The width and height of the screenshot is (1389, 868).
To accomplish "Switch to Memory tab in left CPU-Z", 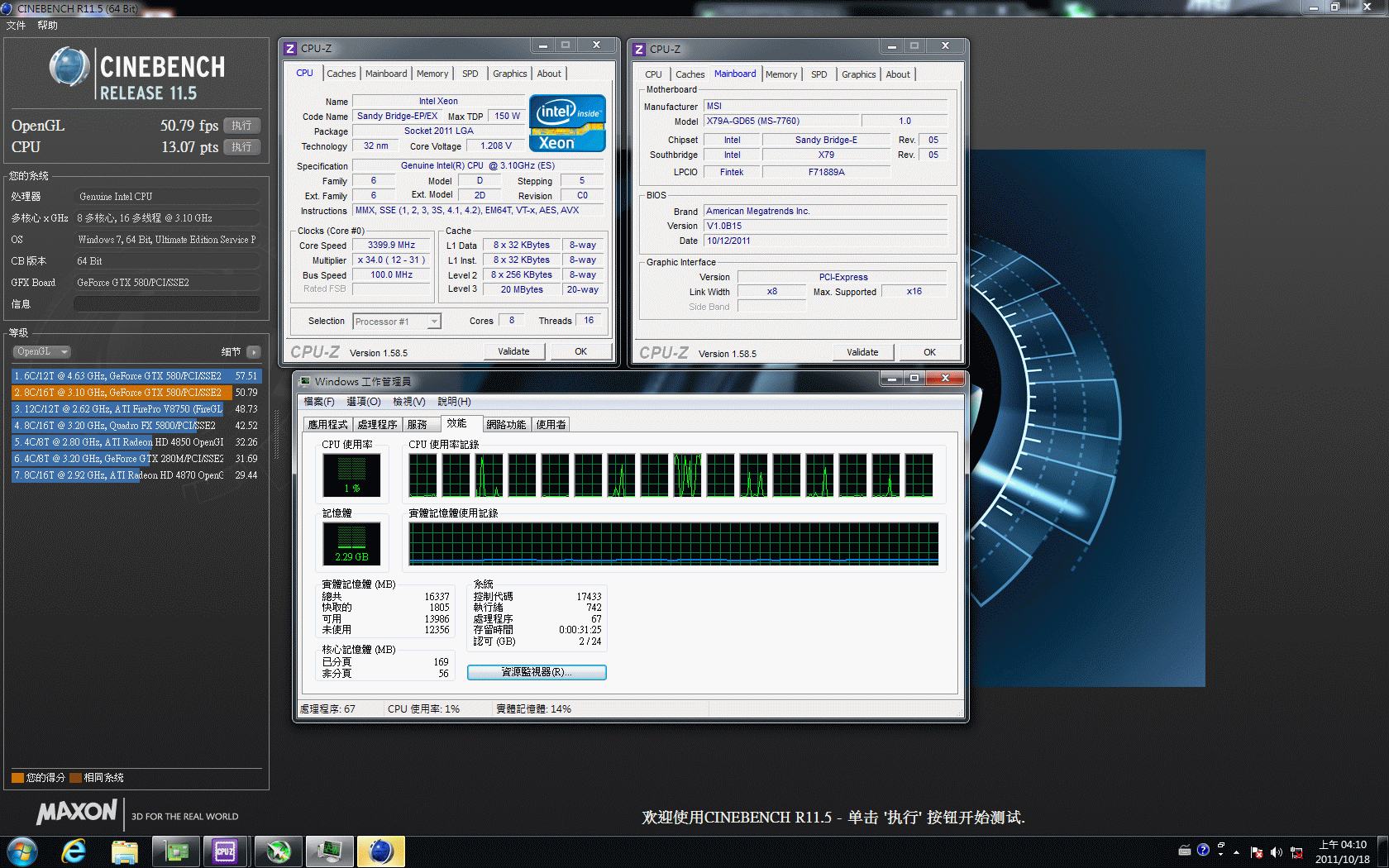I will pos(432,74).
